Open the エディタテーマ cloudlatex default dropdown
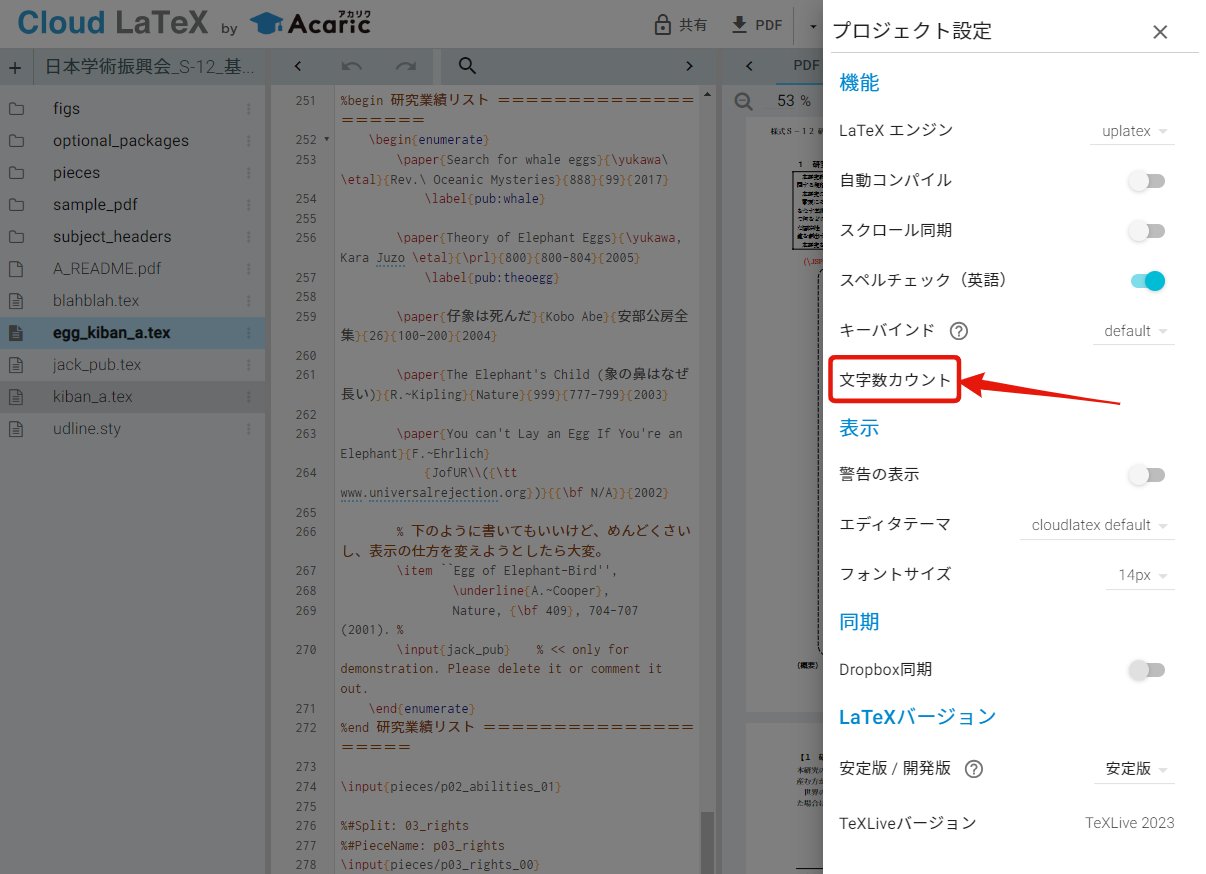Viewport: 1206px width, 874px height. click(x=1098, y=525)
